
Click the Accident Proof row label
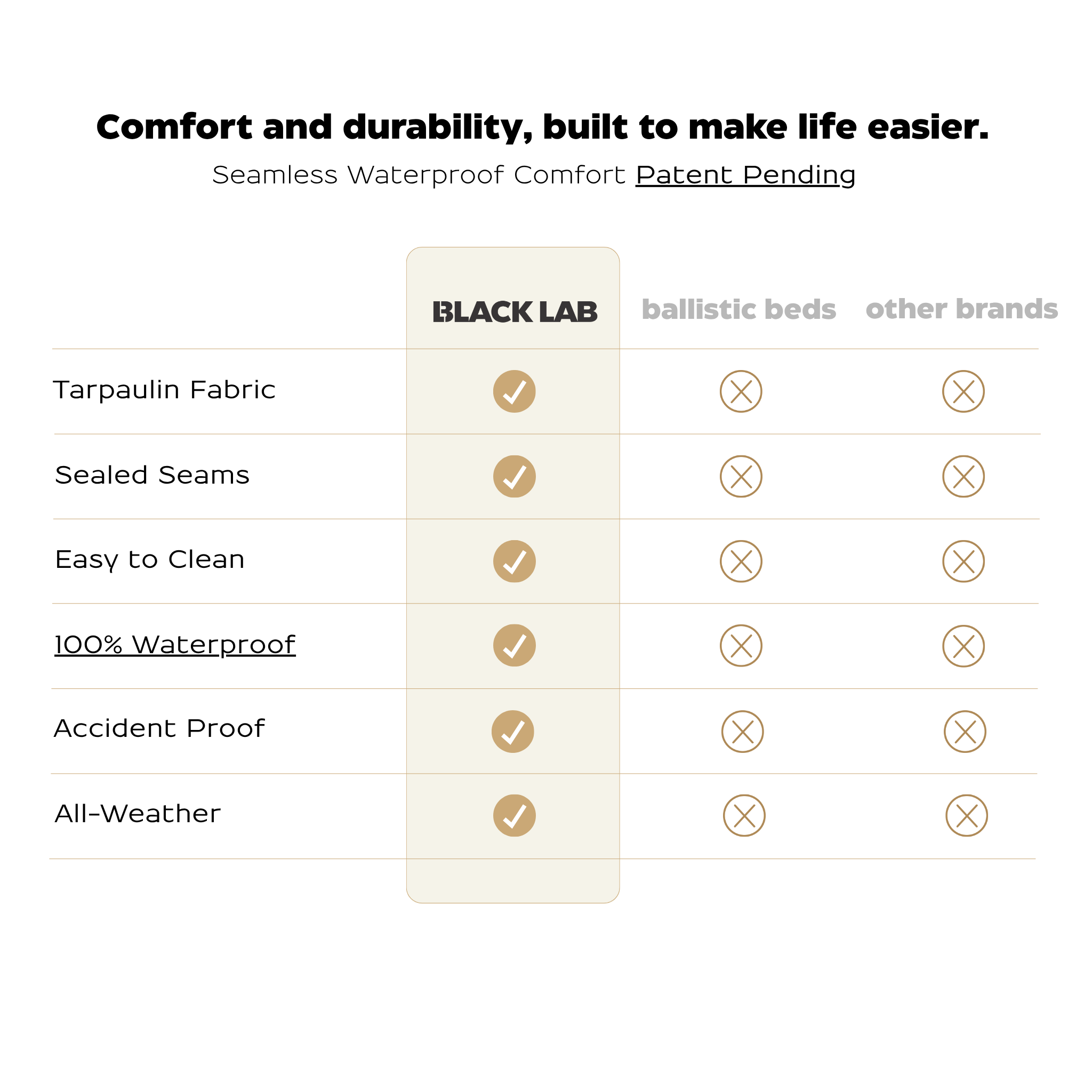[159, 728]
